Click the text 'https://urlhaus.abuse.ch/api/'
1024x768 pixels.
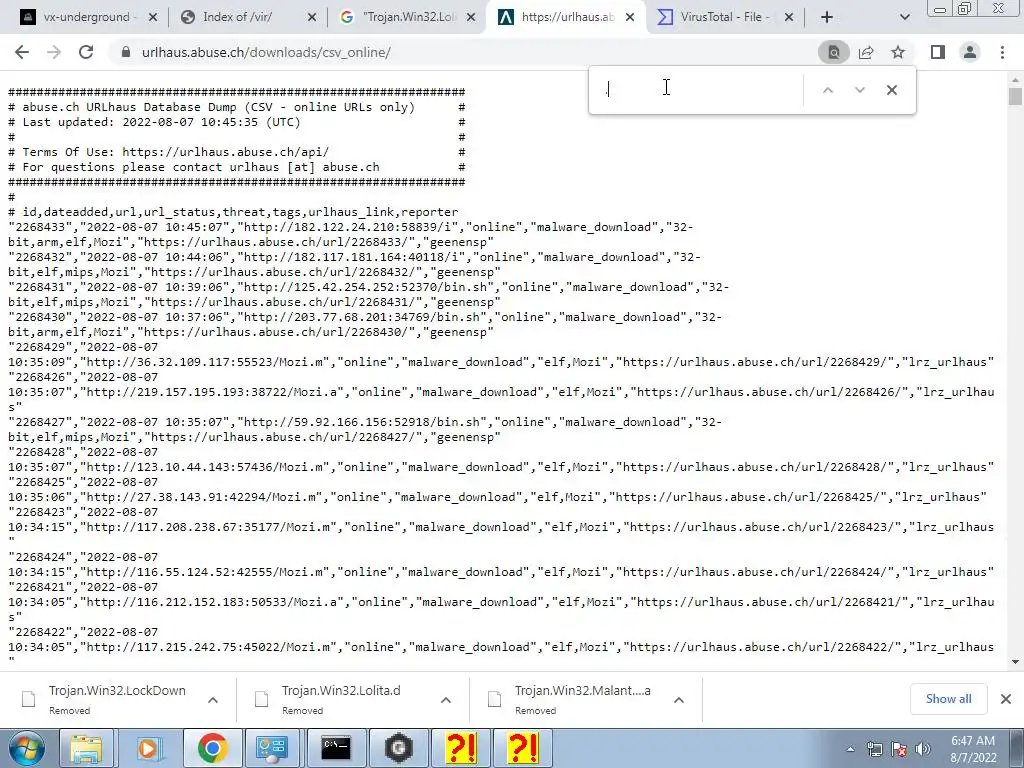click(225, 152)
